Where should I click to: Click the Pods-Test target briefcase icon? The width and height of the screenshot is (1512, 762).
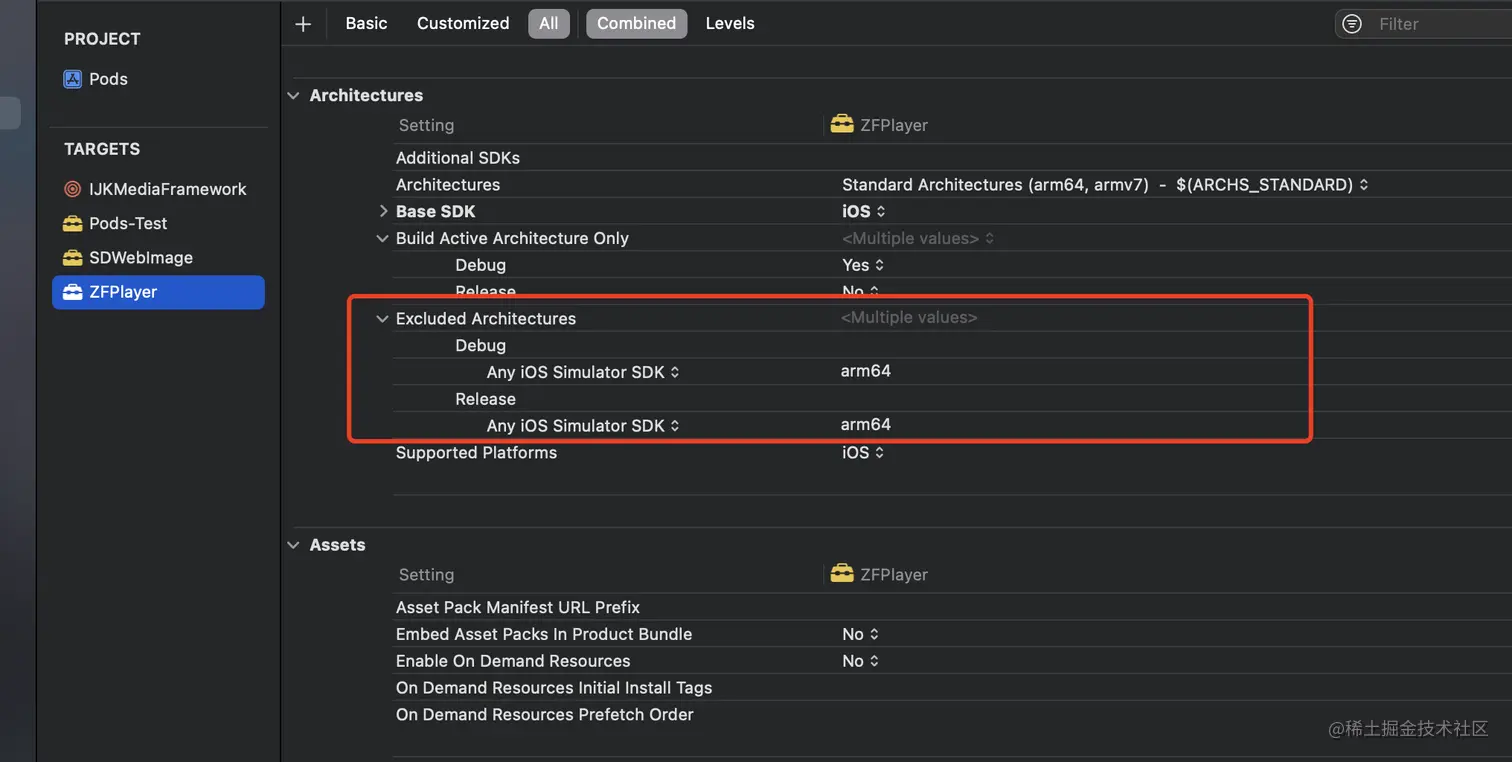72,223
